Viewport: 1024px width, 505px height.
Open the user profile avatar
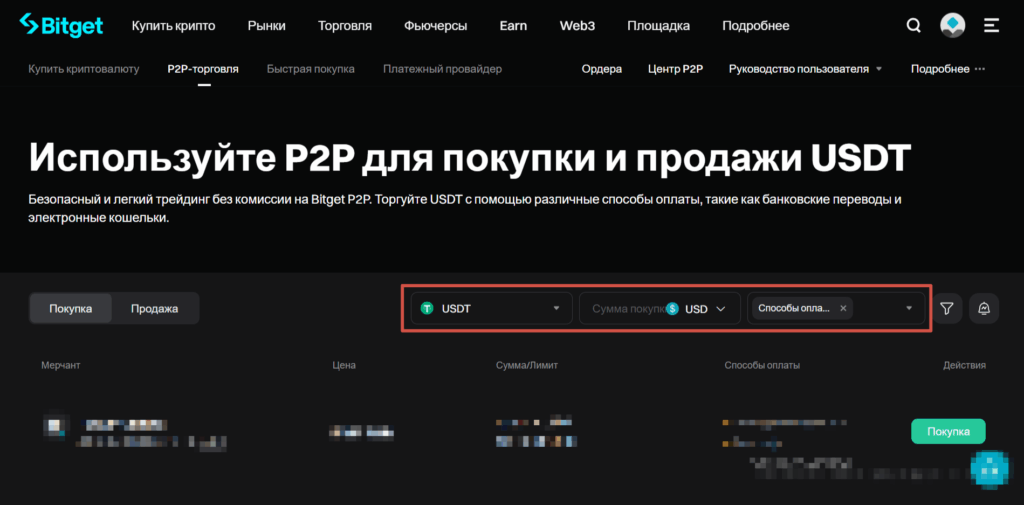click(953, 25)
